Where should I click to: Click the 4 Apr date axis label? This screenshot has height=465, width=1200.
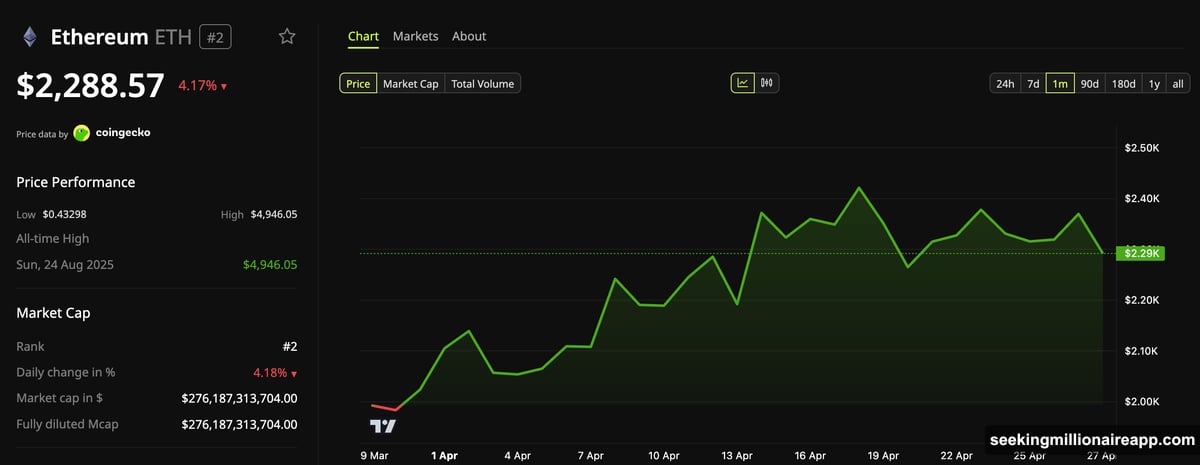click(517, 455)
